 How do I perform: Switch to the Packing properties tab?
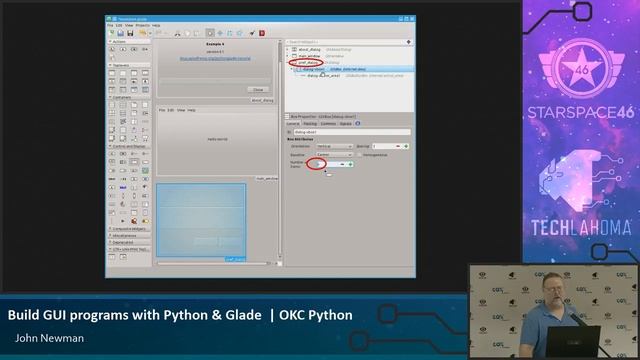[310, 123]
